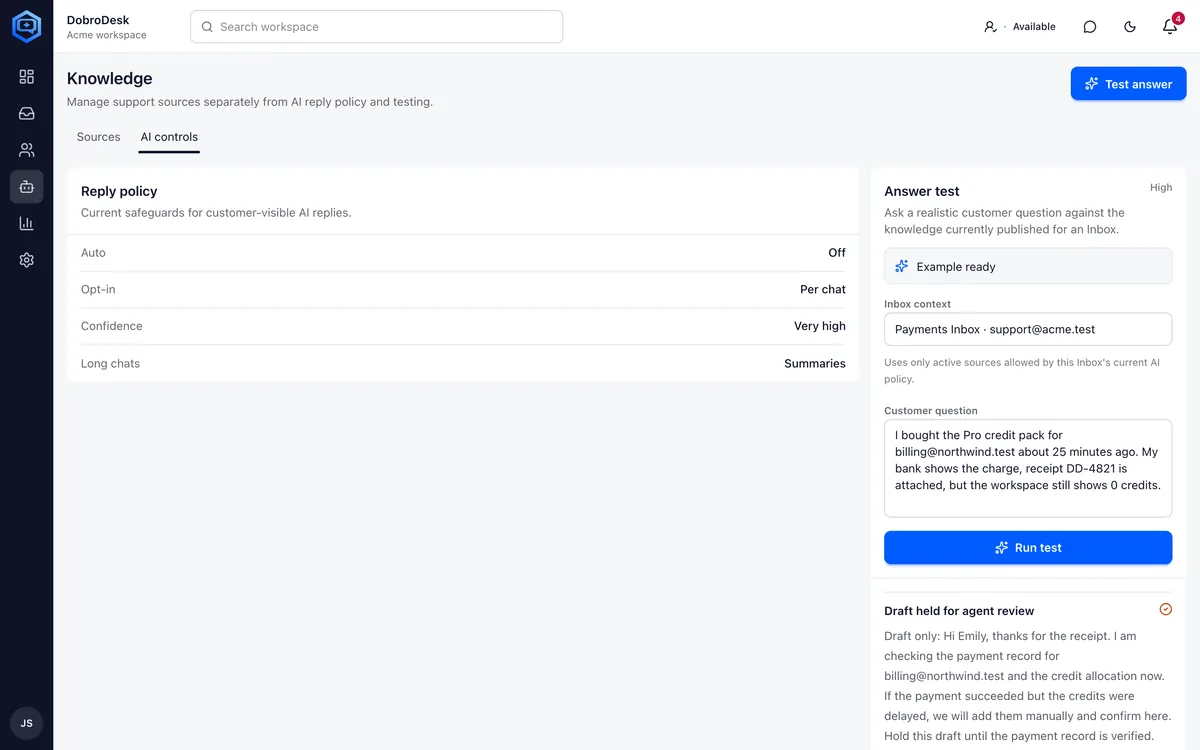Click the magnifier icon in search box

pos(207,27)
